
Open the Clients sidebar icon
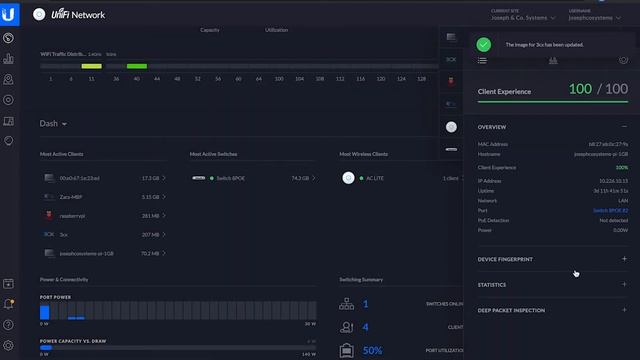(8, 121)
